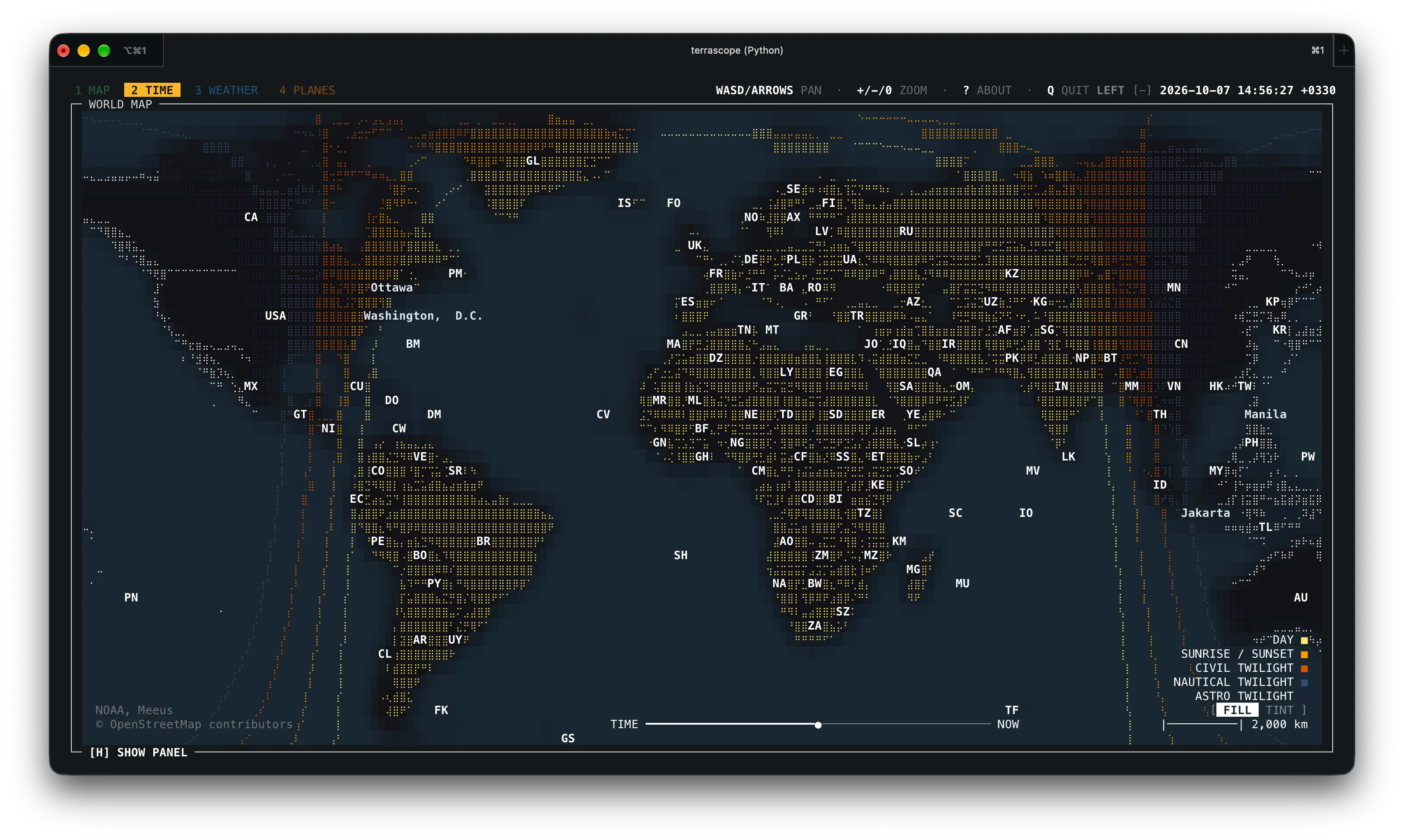Click the NOW label by time slider
This screenshot has width=1404, height=840.
[1008, 724]
